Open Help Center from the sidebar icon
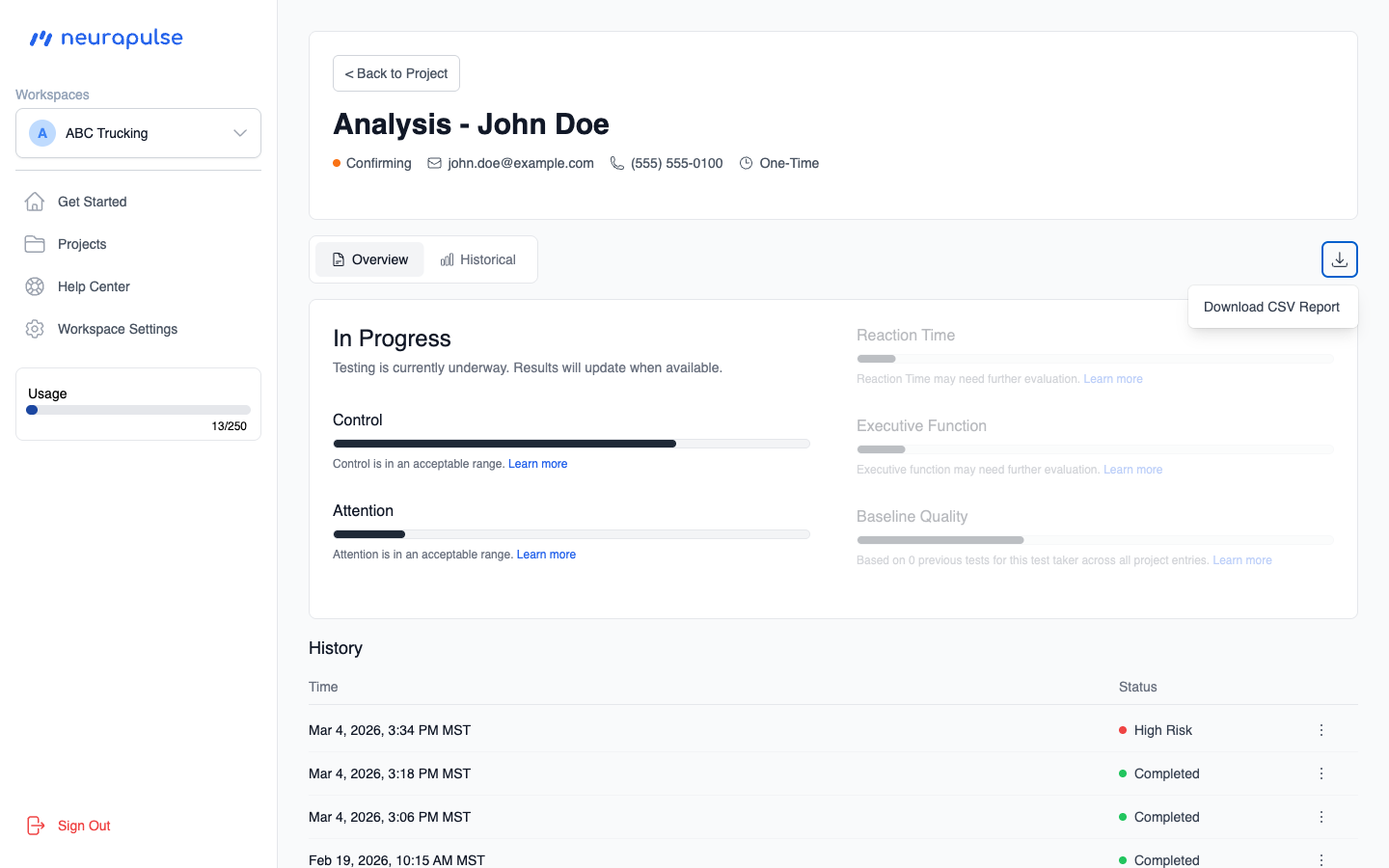This screenshot has width=1389, height=868. click(x=35, y=286)
